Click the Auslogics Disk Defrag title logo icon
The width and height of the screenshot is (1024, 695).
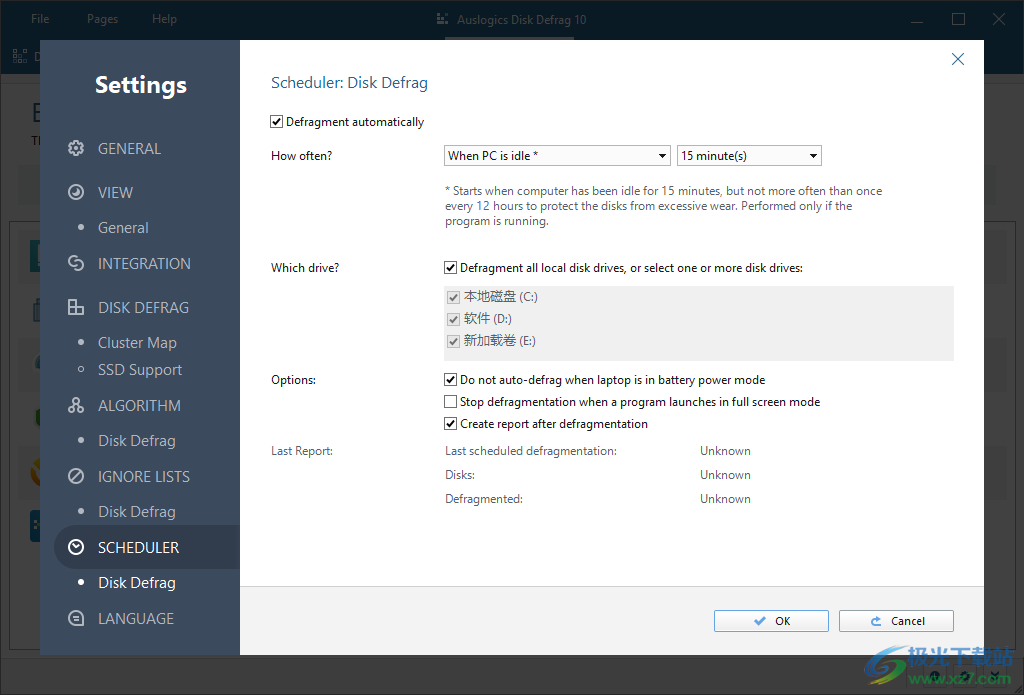(442, 20)
